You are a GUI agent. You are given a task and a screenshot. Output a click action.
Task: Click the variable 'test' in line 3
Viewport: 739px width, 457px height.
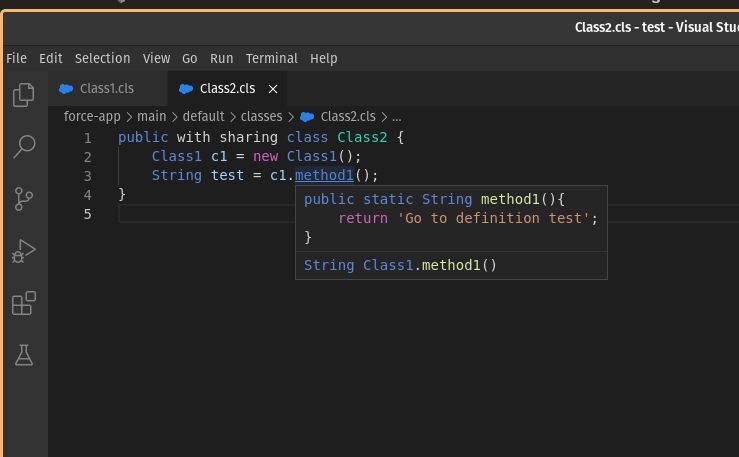coord(227,175)
